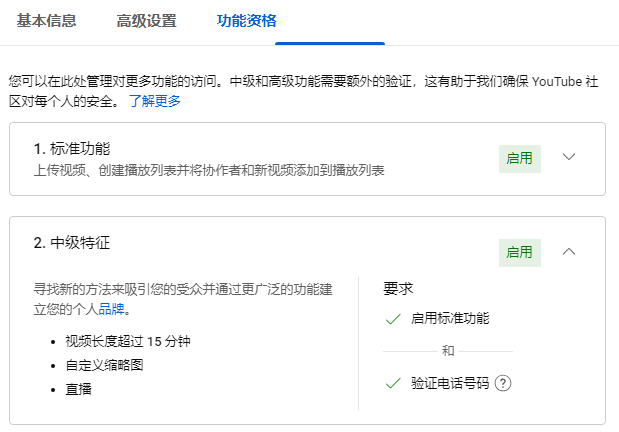Click the checkmark icon before 验证电话号码
The height and width of the screenshot is (432, 619).
(392, 383)
